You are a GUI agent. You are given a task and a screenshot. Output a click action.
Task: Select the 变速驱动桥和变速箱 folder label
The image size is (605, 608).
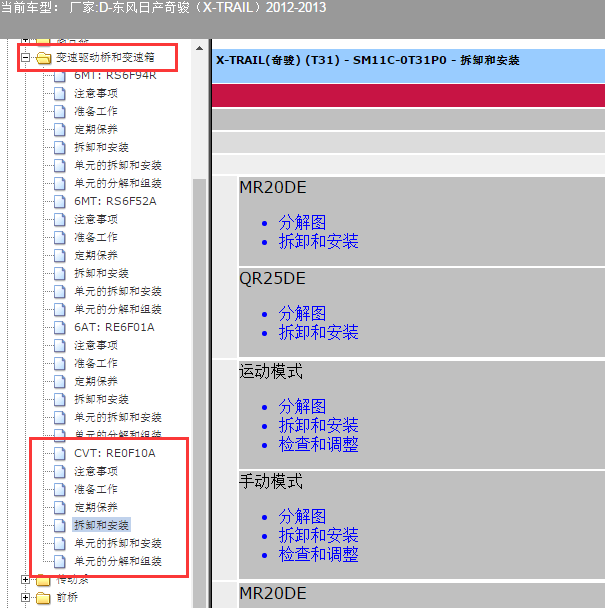coord(105,58)
